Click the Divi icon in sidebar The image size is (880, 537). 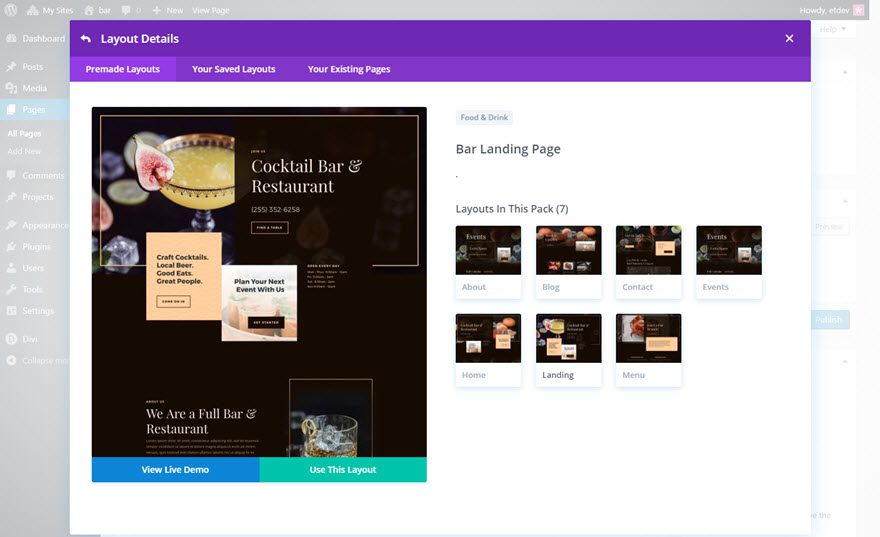[10, 339]
